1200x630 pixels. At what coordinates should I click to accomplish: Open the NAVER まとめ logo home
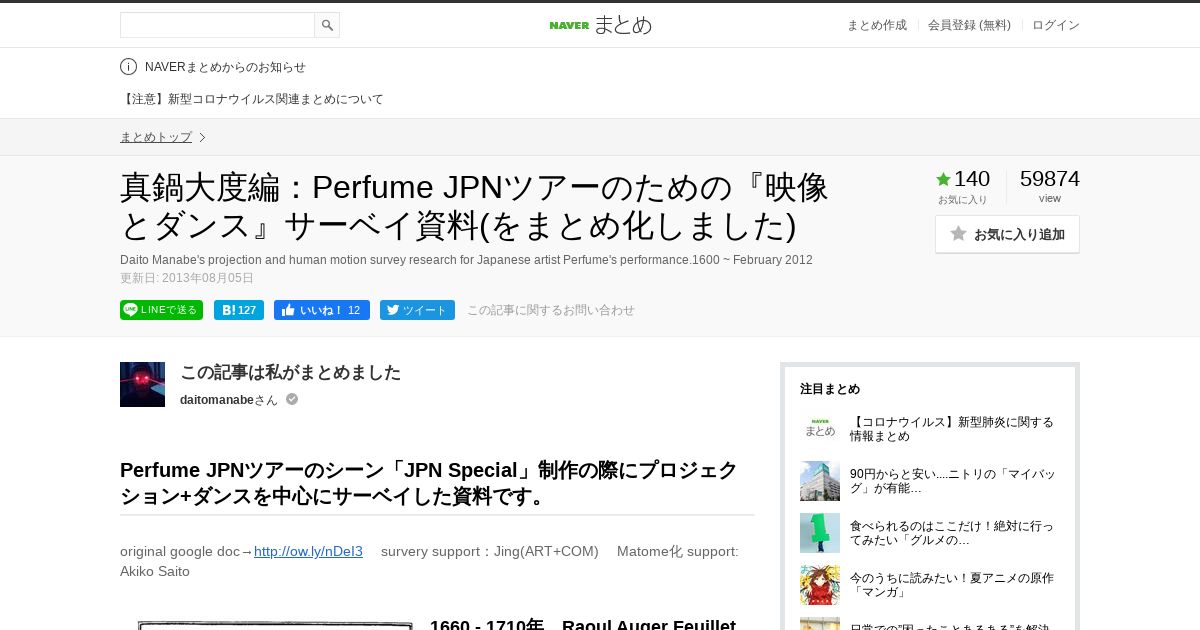point(600,25)
